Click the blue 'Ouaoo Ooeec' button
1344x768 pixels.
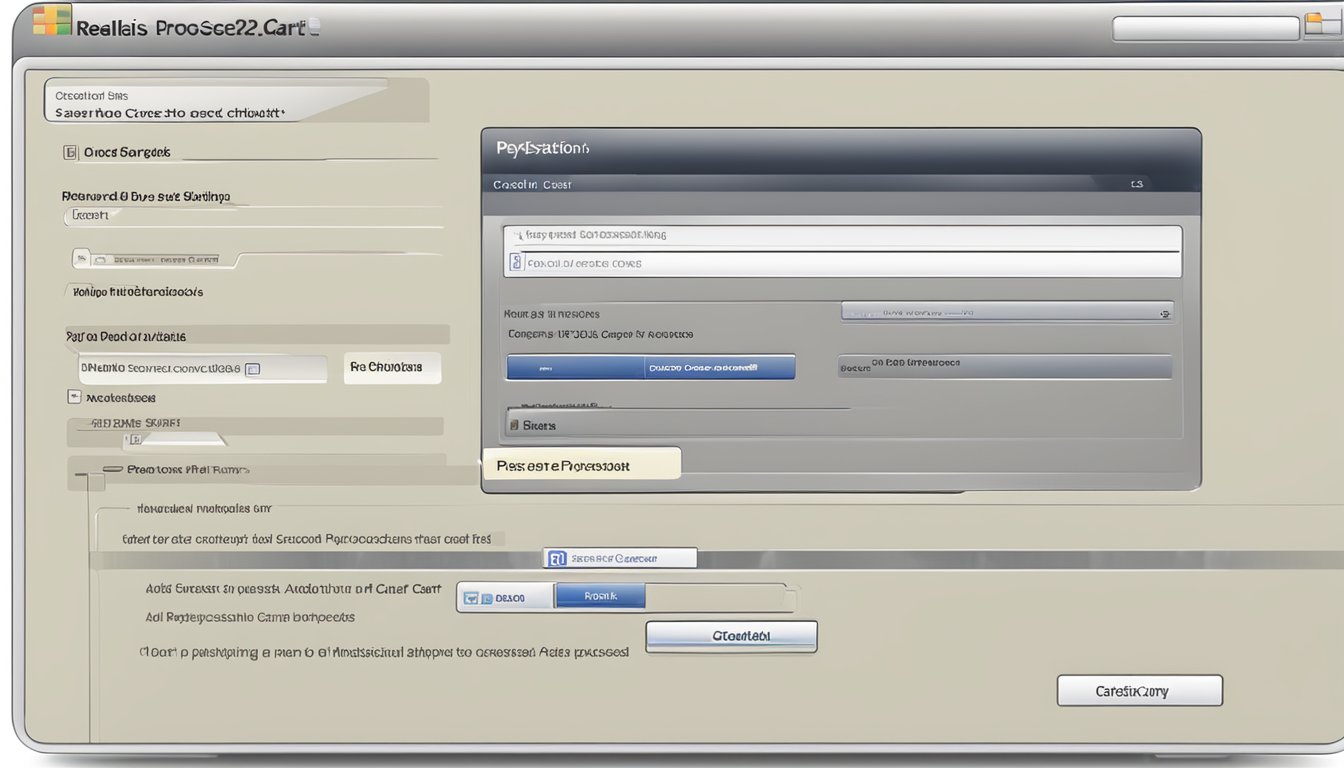[651, 367]
